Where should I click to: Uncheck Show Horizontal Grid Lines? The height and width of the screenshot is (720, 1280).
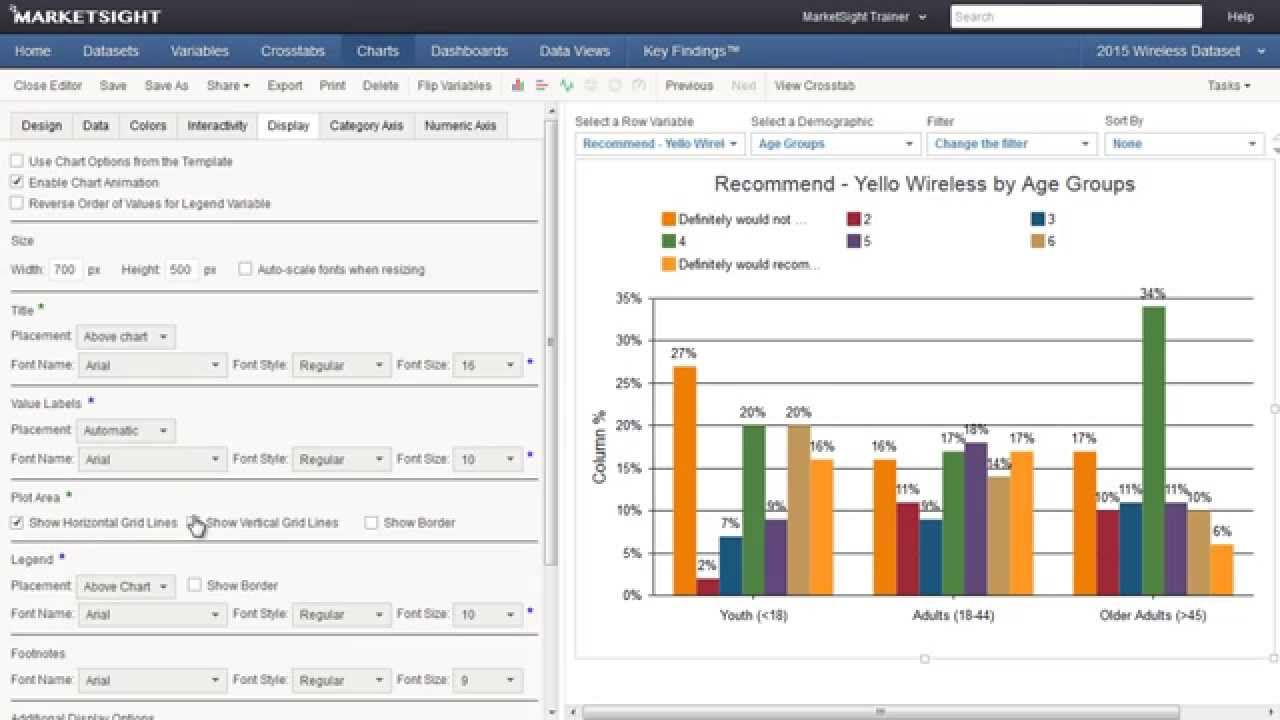pos(17,522)
